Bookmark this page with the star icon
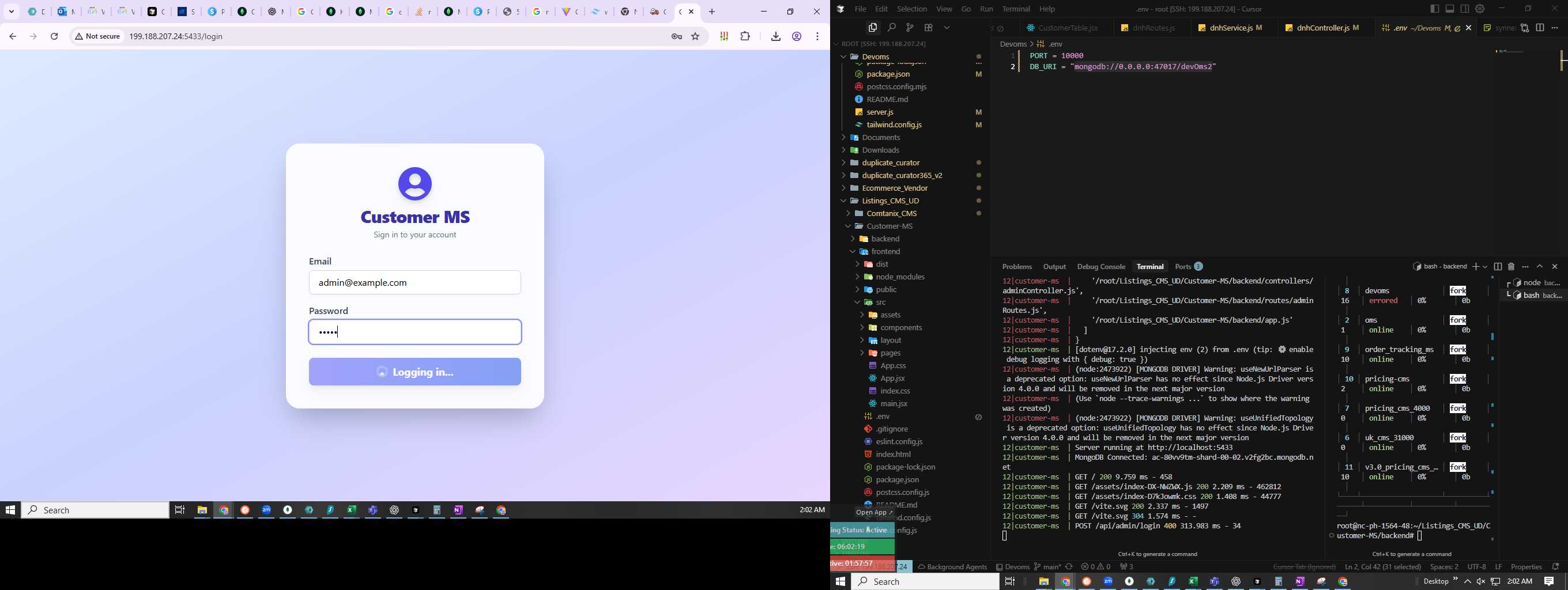This screenshot has height=590, width=1568. pyautogui.click(x=696, y=36)
